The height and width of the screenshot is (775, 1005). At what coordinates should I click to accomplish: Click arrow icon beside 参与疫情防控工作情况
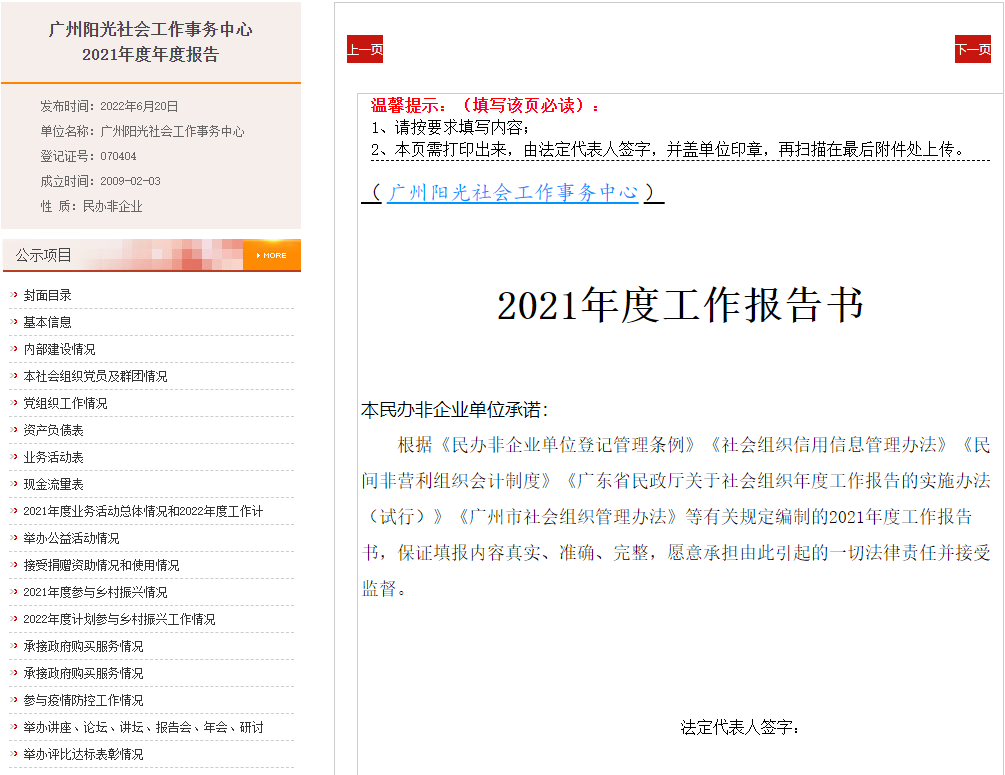point(14,699)
